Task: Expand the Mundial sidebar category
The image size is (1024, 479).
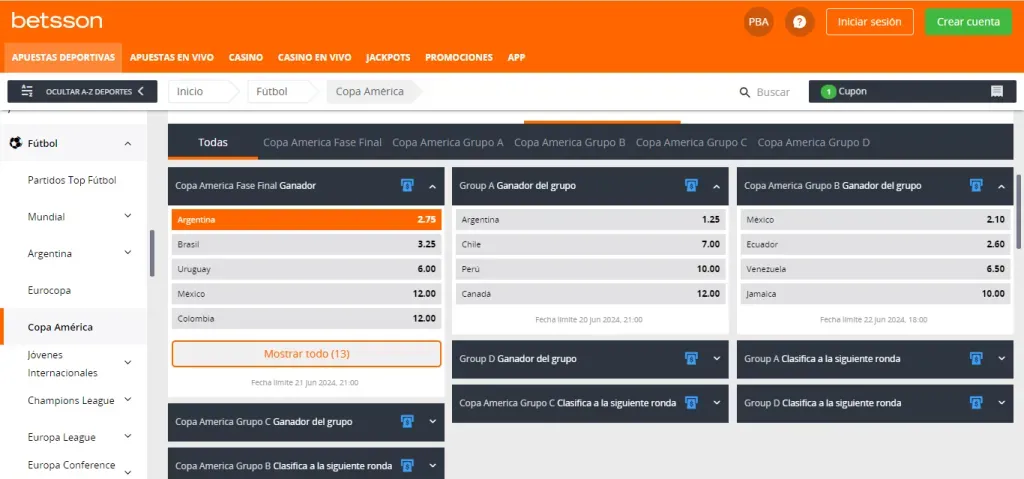Action: [127, 217]
